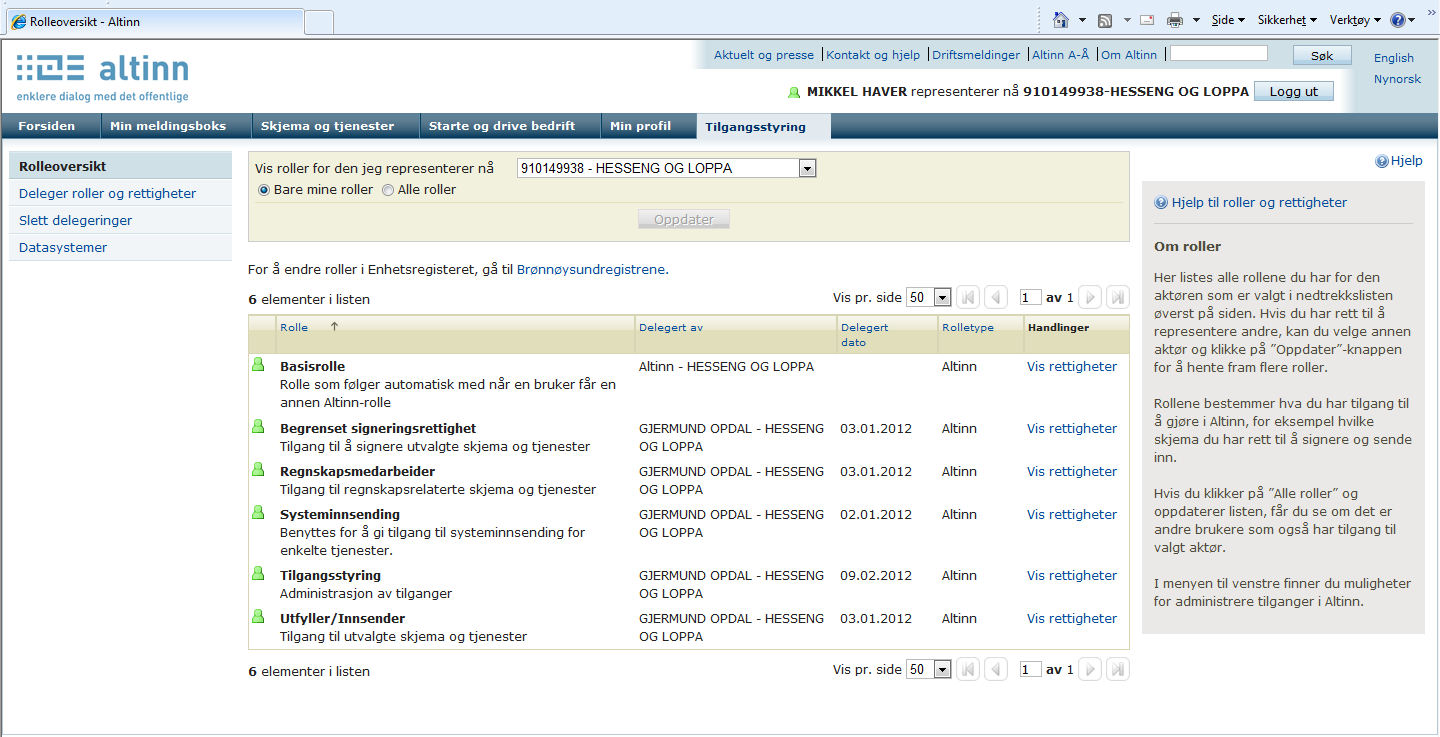Click top previous-page pagination icon
The image size is (1440, 737).
point(996,297)
